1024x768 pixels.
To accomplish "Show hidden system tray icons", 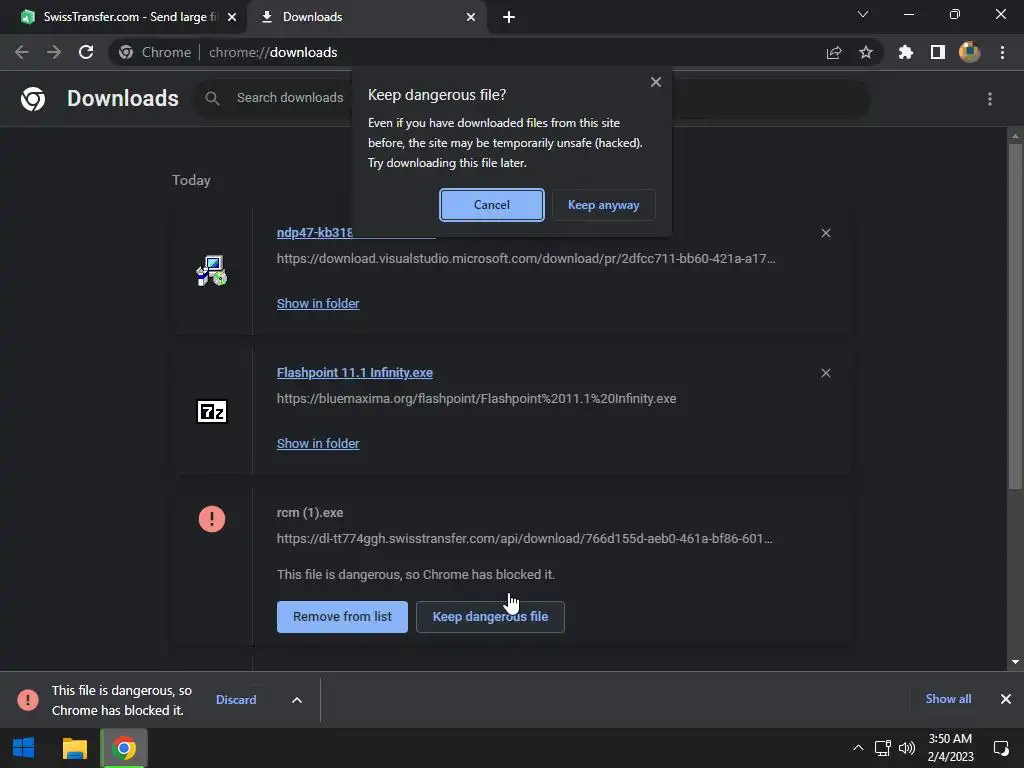I will click(x=858, y=748).
